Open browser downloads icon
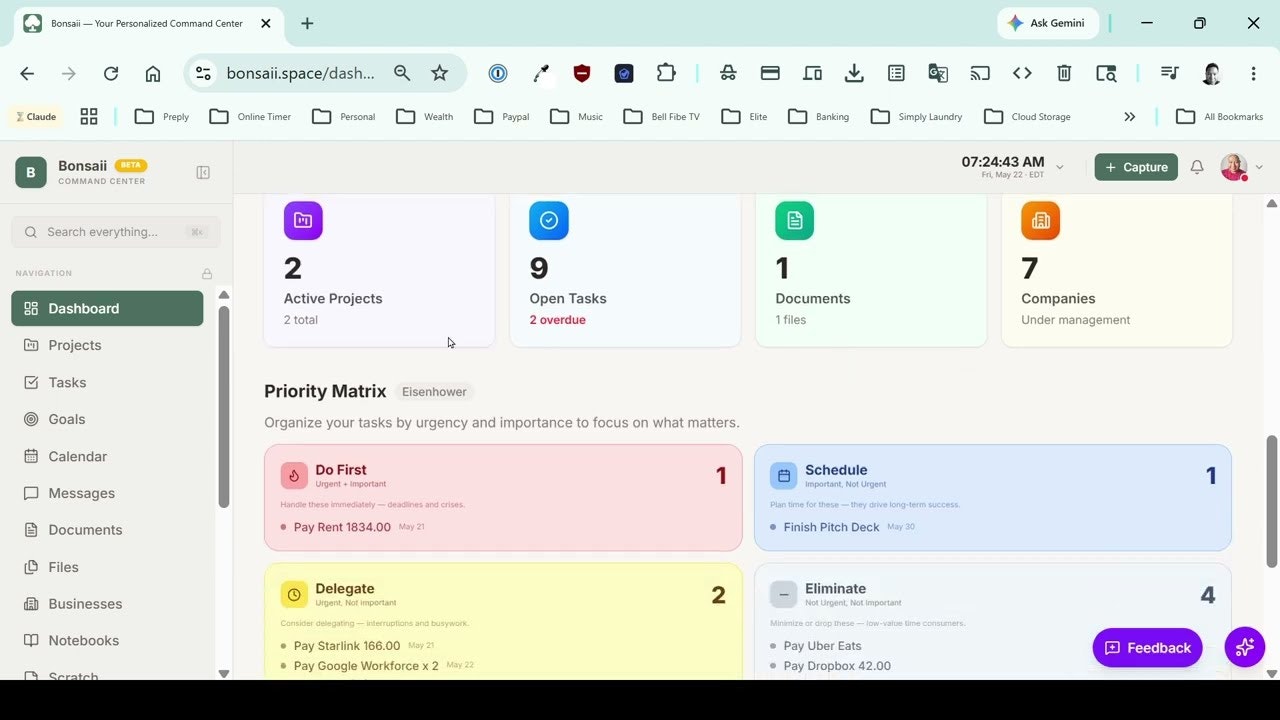 854,73
